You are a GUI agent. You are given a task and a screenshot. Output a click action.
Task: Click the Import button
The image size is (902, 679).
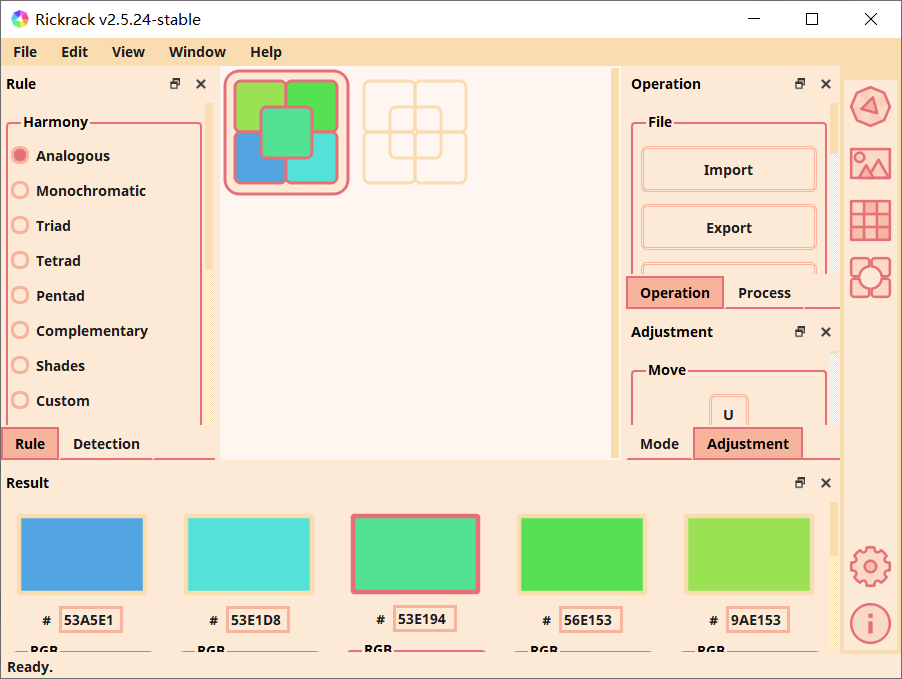[729, 170]
